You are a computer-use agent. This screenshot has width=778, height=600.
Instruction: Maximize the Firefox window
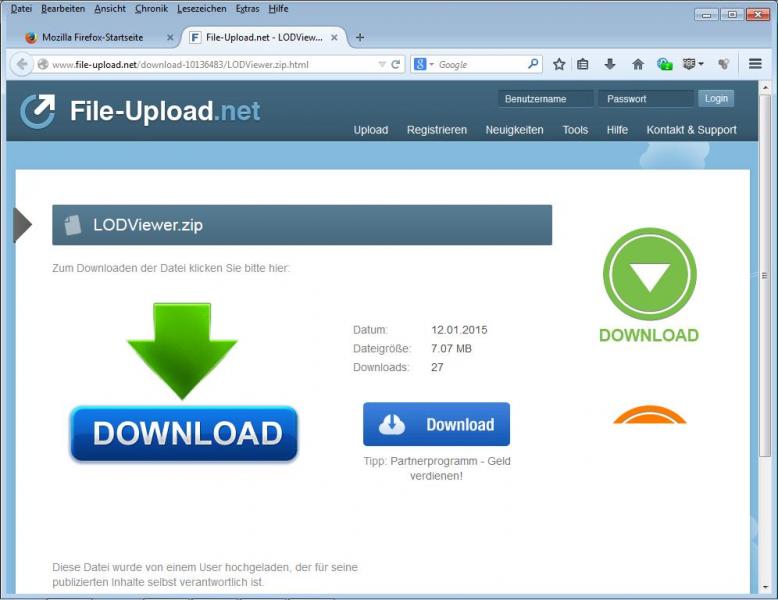coord(732,14)
